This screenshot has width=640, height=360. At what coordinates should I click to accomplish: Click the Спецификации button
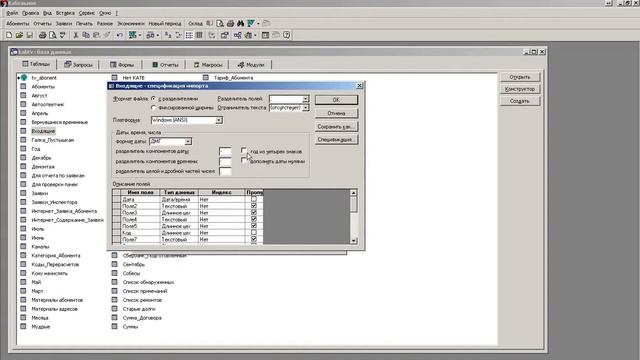click(x=336, y=140)
